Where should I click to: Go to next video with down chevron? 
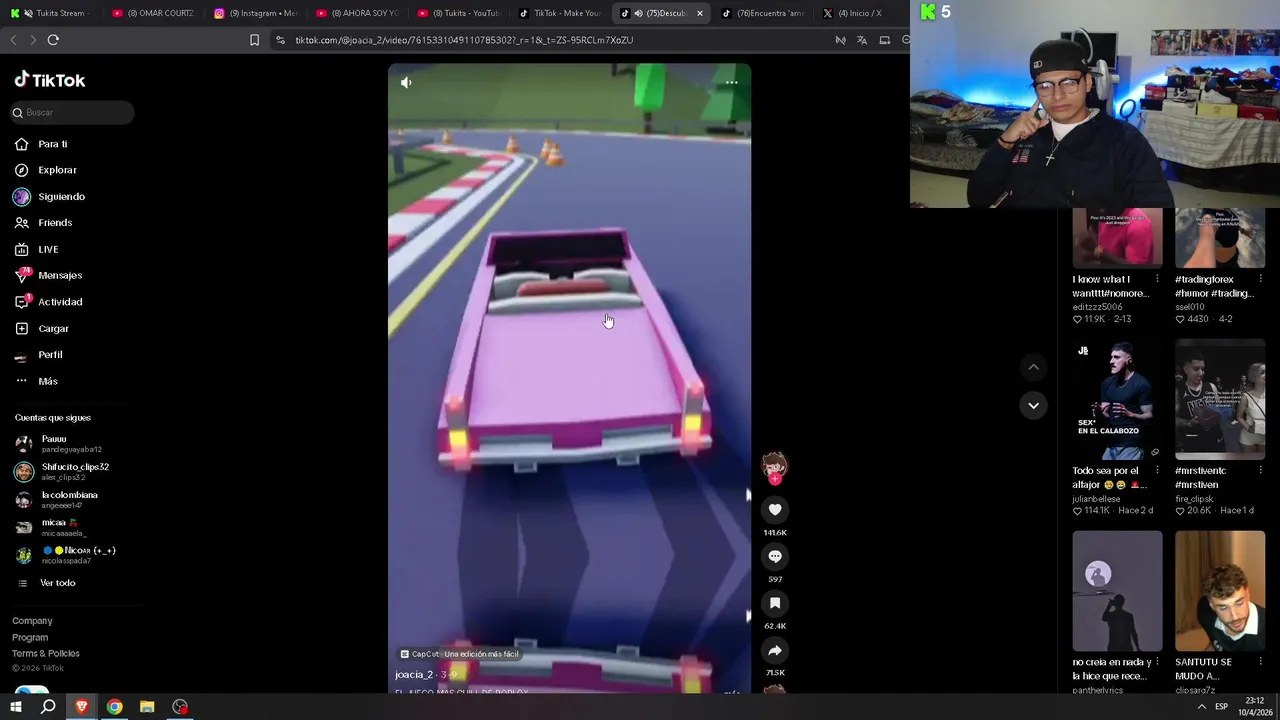pyautogui.click(x=1033, y=405)
